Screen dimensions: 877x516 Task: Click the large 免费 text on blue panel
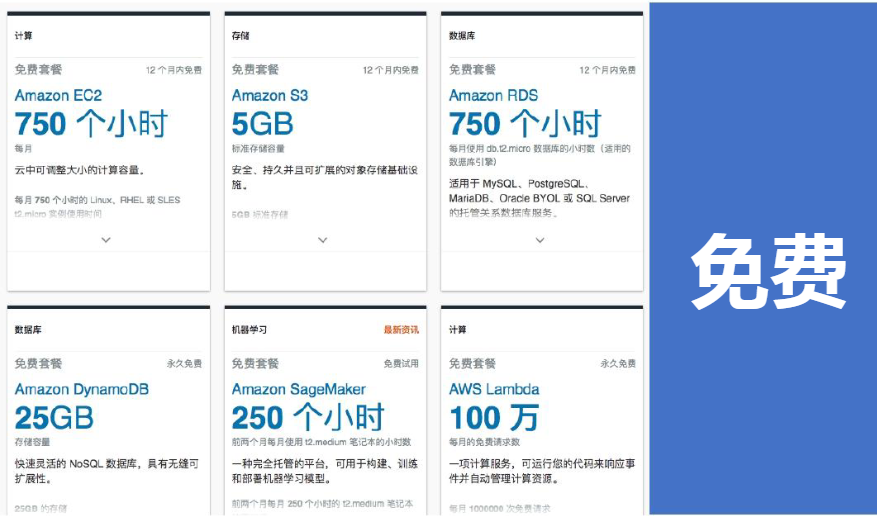click(x=768, y=271)
